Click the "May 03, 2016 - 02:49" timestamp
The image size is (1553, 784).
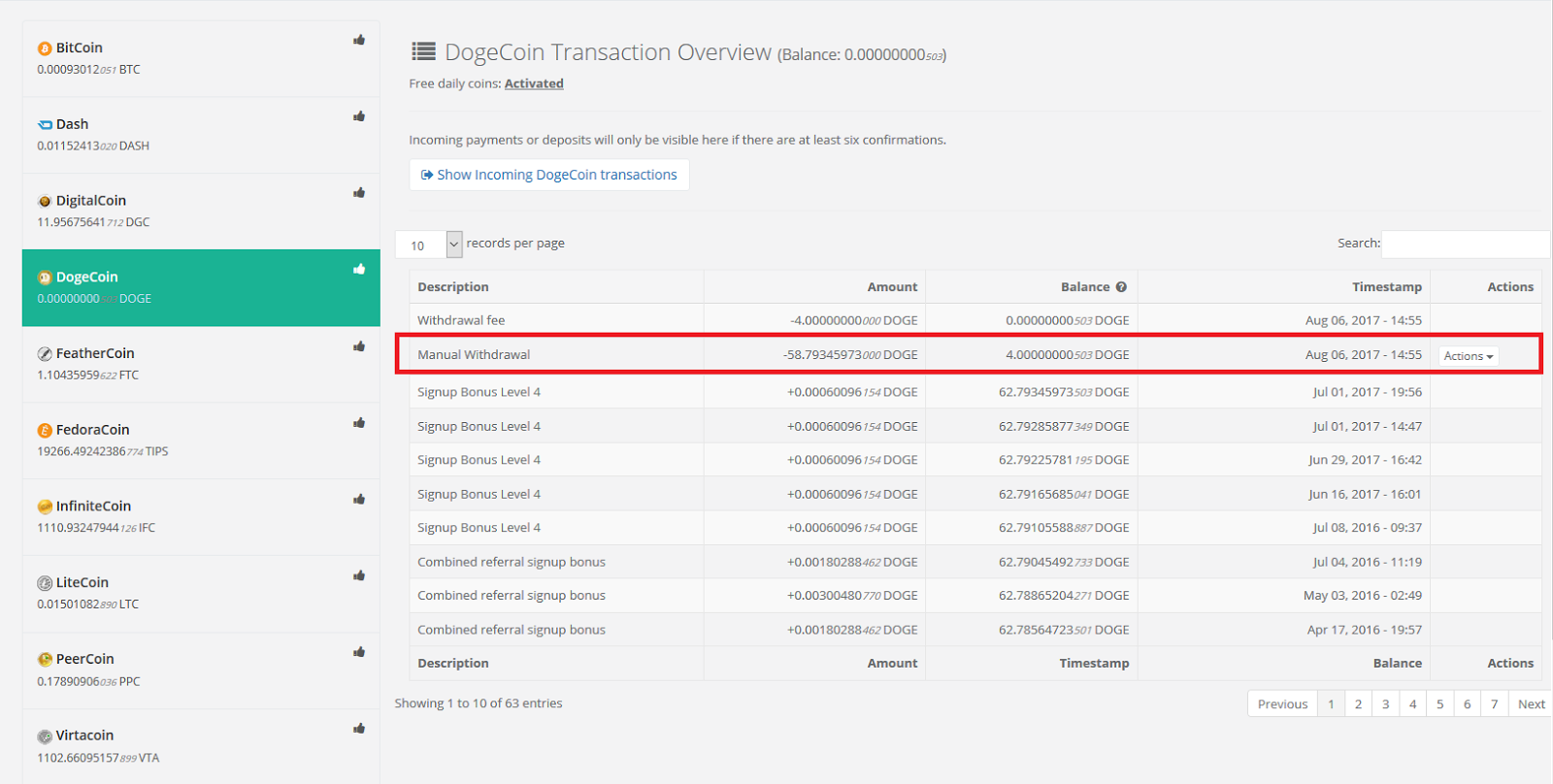(1363, 596)
